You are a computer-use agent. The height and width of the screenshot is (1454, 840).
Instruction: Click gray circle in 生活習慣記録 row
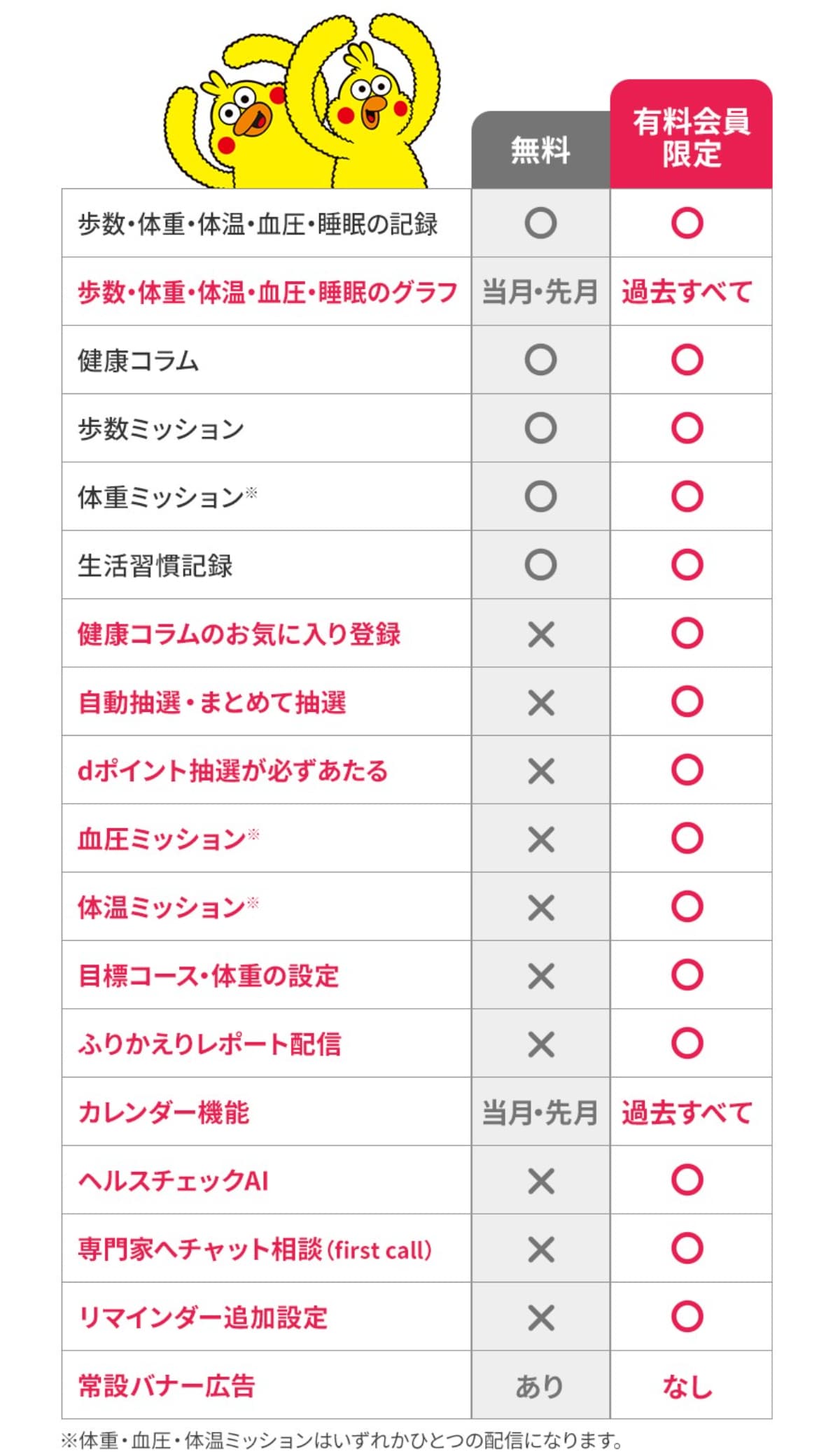(x=540, y=565)
